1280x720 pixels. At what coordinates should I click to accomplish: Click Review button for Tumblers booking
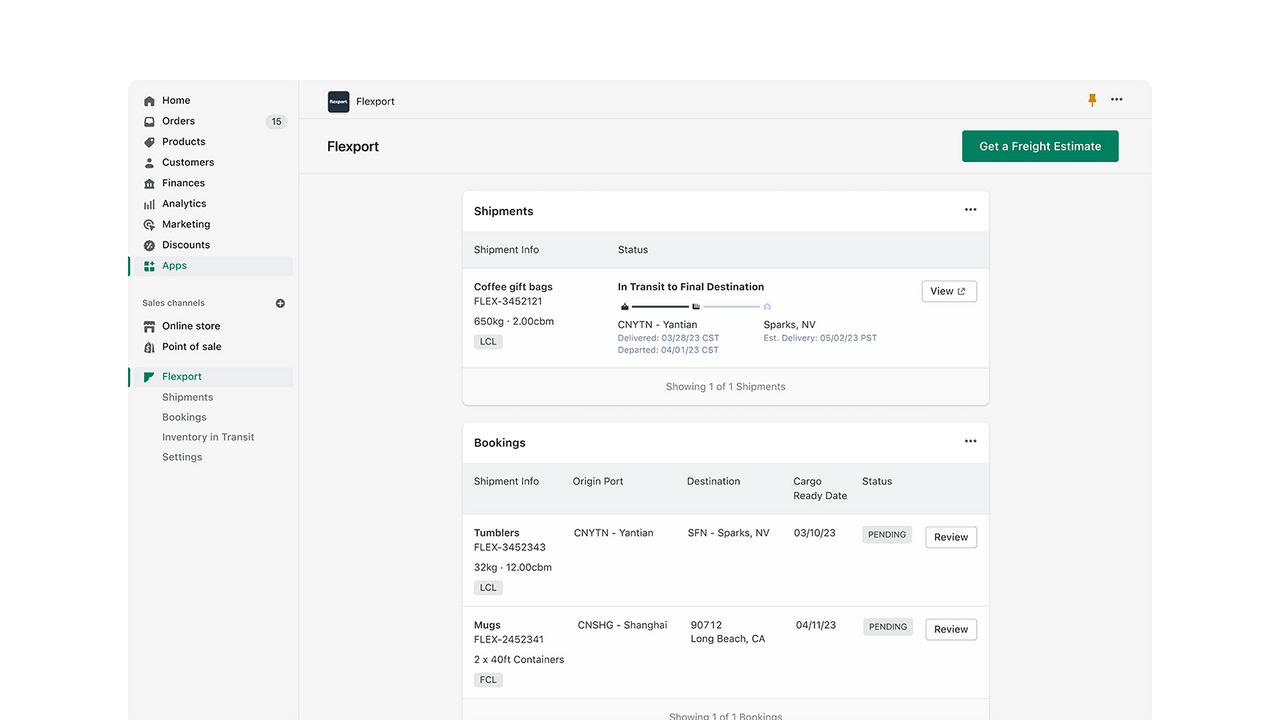pos(951,537)
